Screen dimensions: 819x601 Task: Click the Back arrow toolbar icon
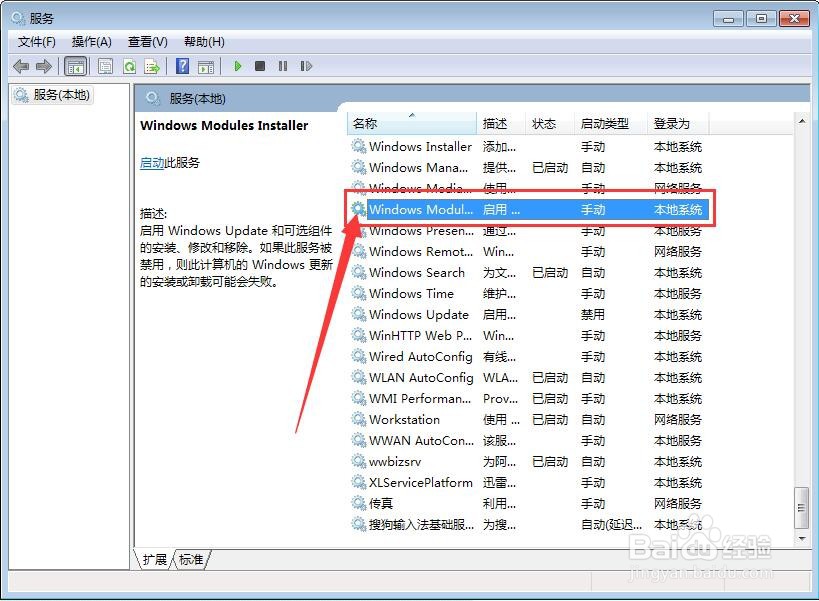coord(21,66)
